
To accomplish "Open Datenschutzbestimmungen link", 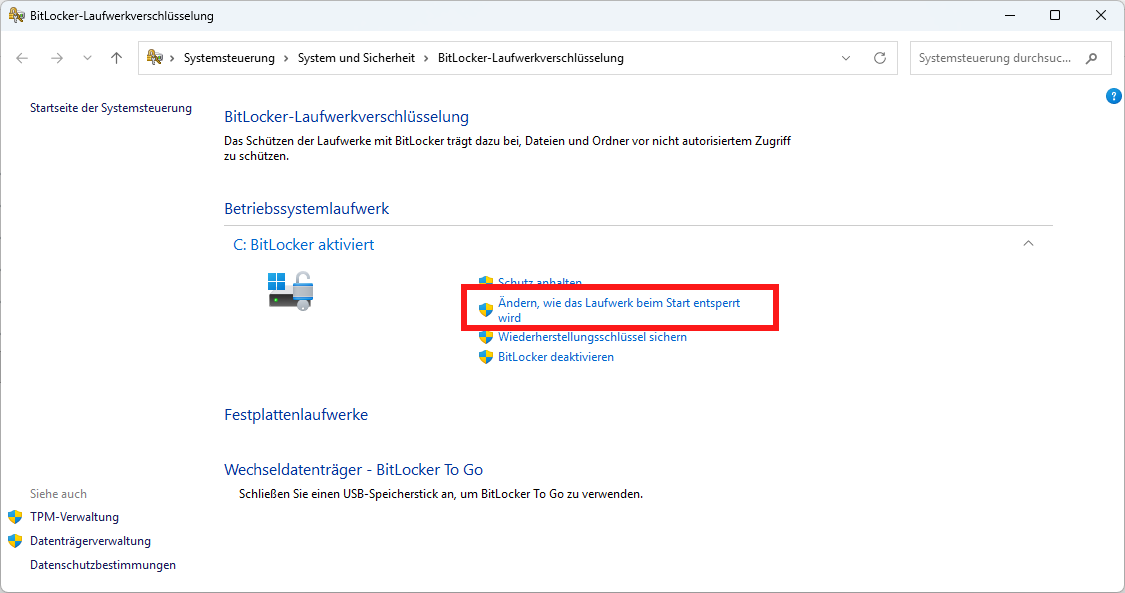I will [x=103, y=565].
